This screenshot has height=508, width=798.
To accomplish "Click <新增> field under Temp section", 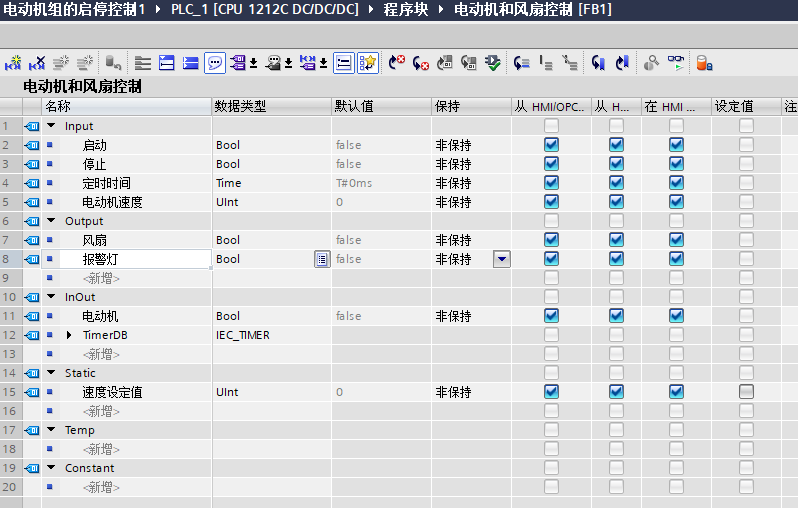I will point(101,449).
